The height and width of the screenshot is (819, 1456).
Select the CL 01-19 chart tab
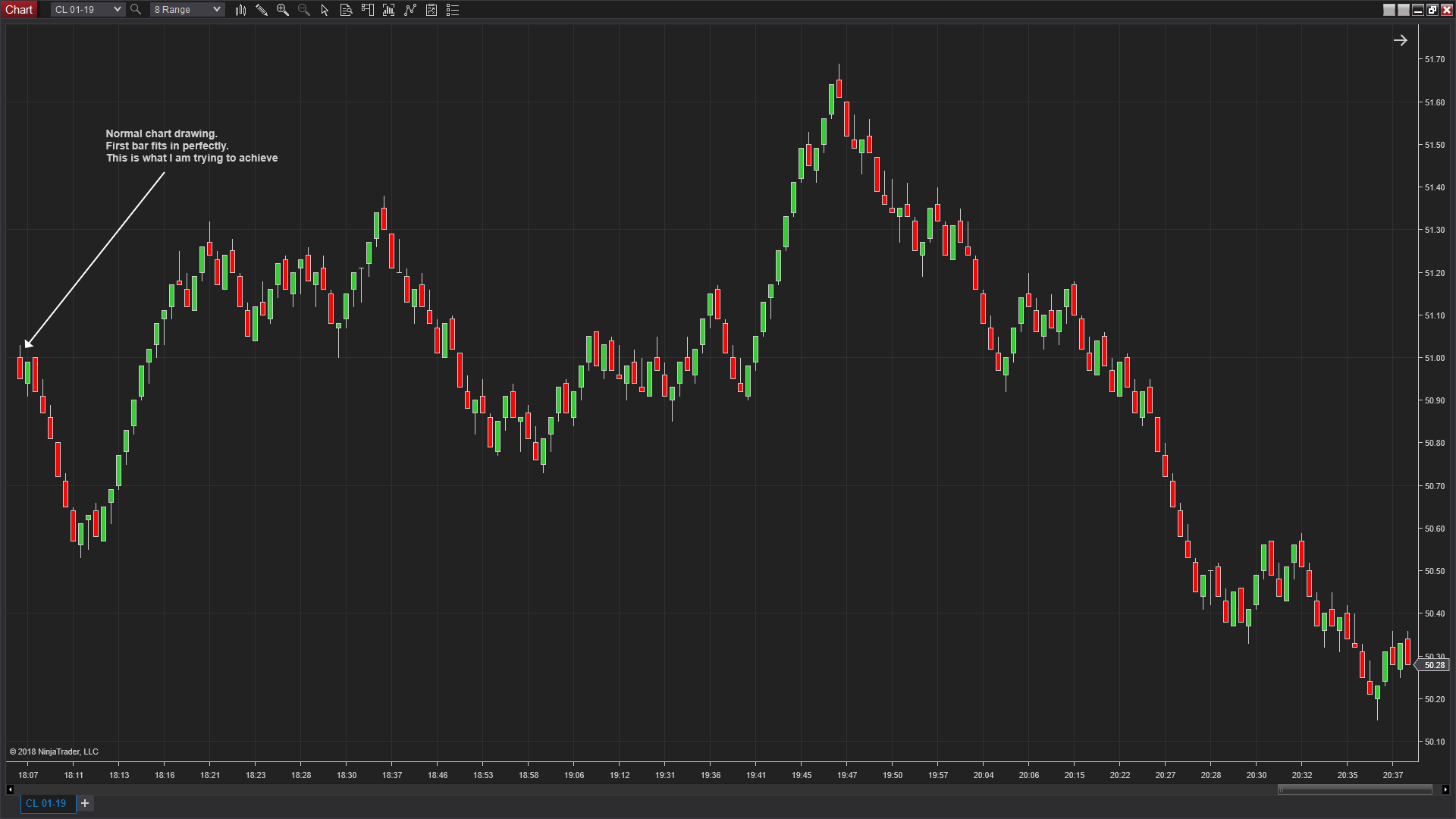[x=46, y=803]
